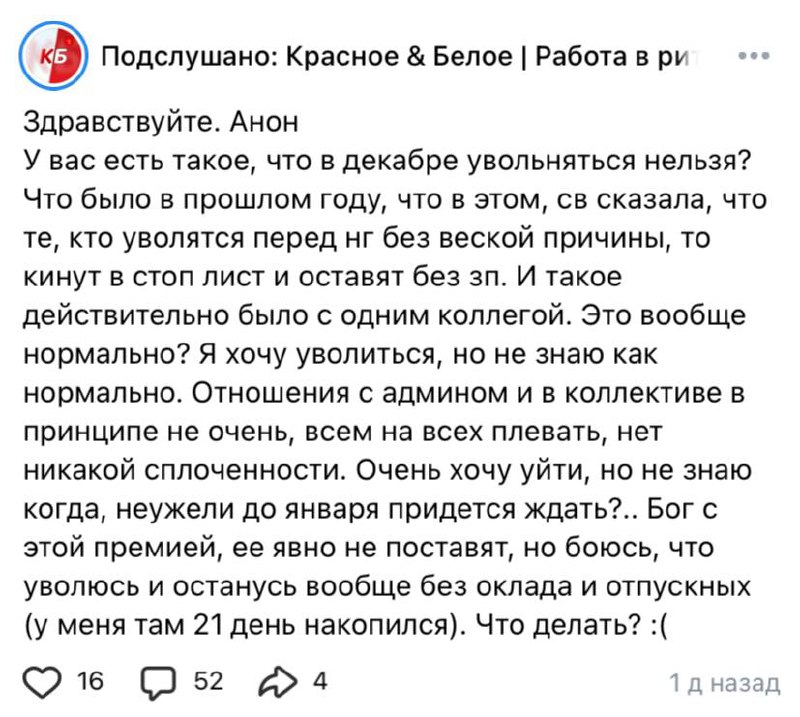Image resolution: width=800 pixels, height=717 pixels.
Task: Open the post via "1 д назад" timestamp
Action: pyautogui.click(x=723, y=683)
